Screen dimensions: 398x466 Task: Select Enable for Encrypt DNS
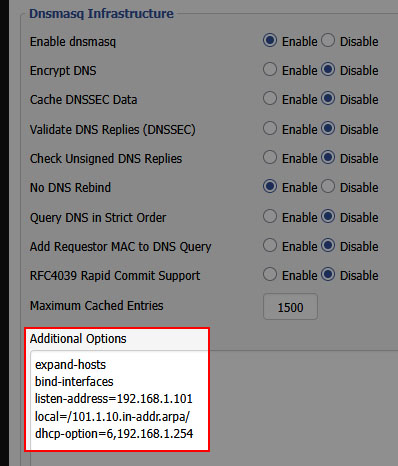(270, 70)
